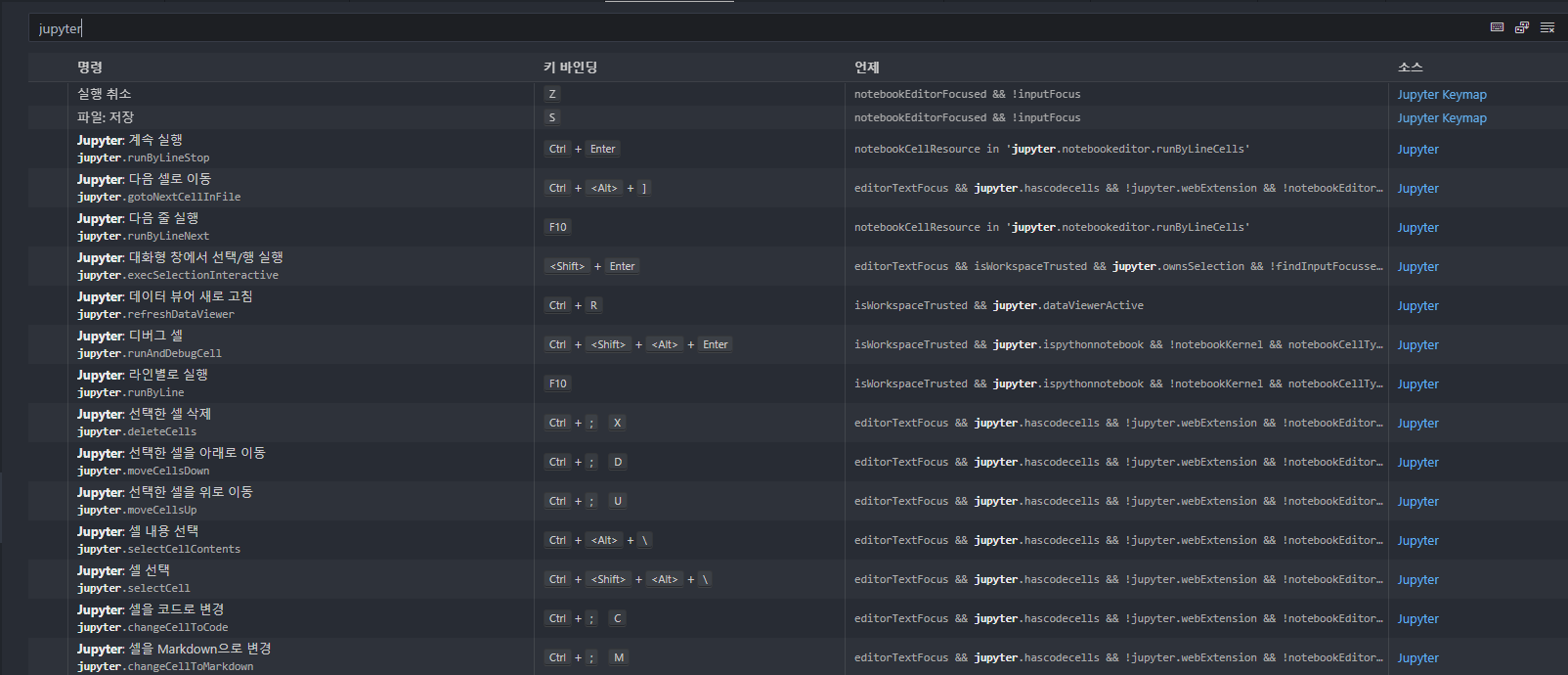Open the Jupyter source link for 셀을 코드로 변경
Image resolution: width=1568 pixels, height=675 pixels.
point(1417,619)
